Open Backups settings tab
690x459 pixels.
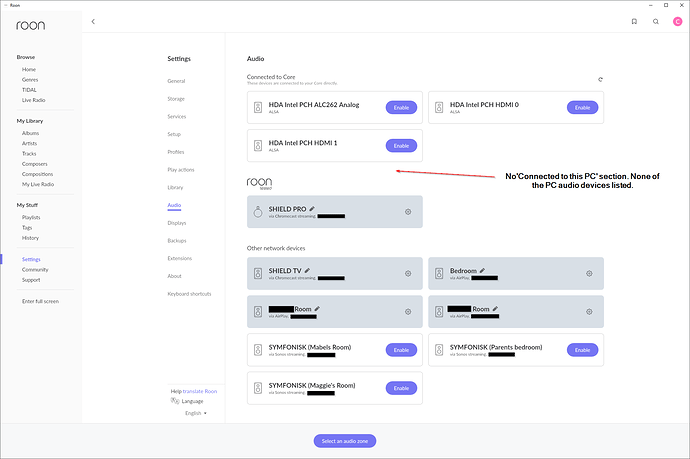(x=177, y=241)
